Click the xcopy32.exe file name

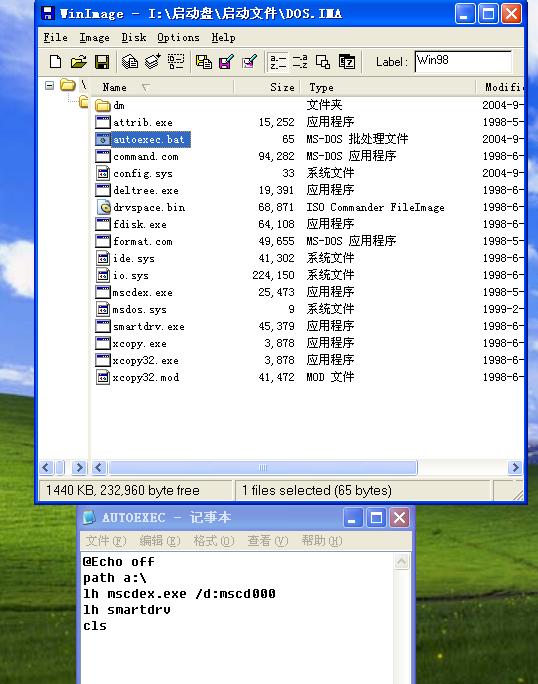coord(145,361)
